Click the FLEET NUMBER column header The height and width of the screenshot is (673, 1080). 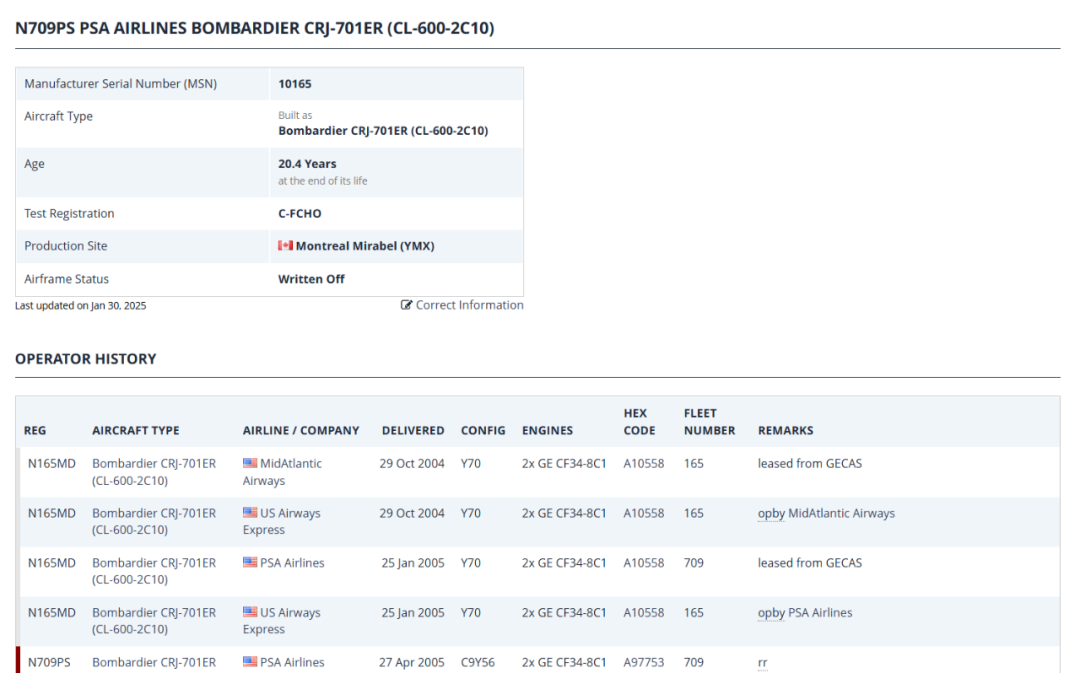tap(709, 422)
